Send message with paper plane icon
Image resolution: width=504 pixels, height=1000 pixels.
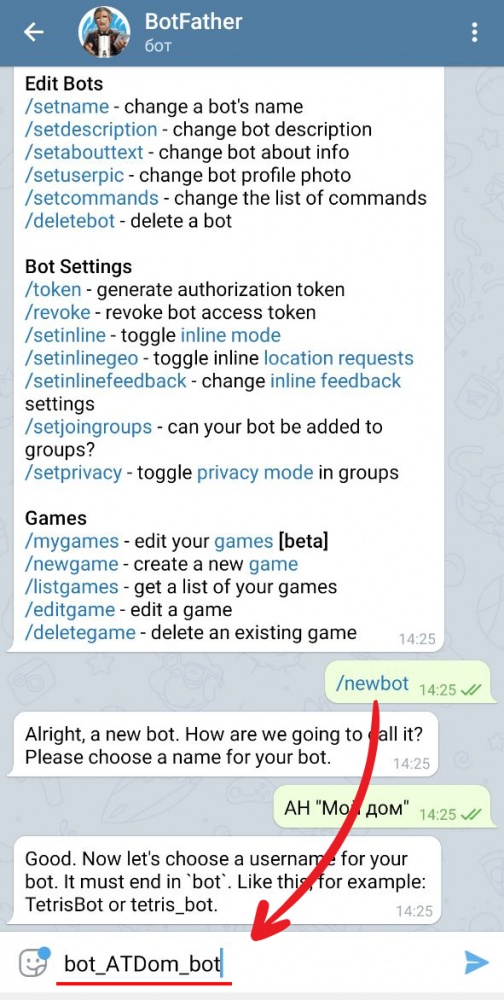pos(476,962)
